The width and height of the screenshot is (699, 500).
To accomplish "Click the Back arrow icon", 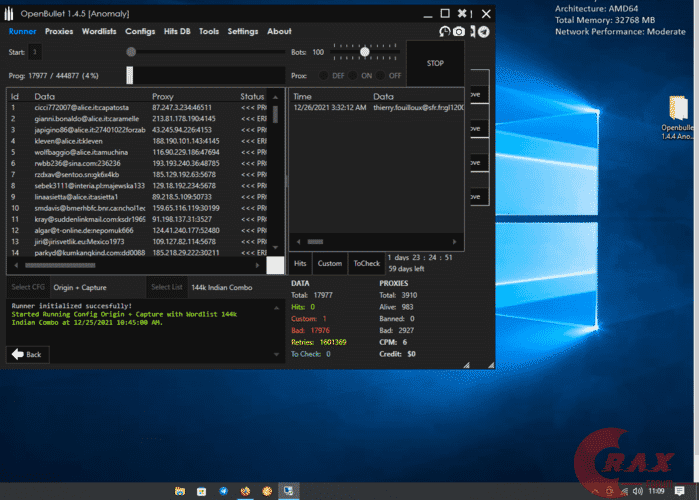I will click(x=17, y=354).
